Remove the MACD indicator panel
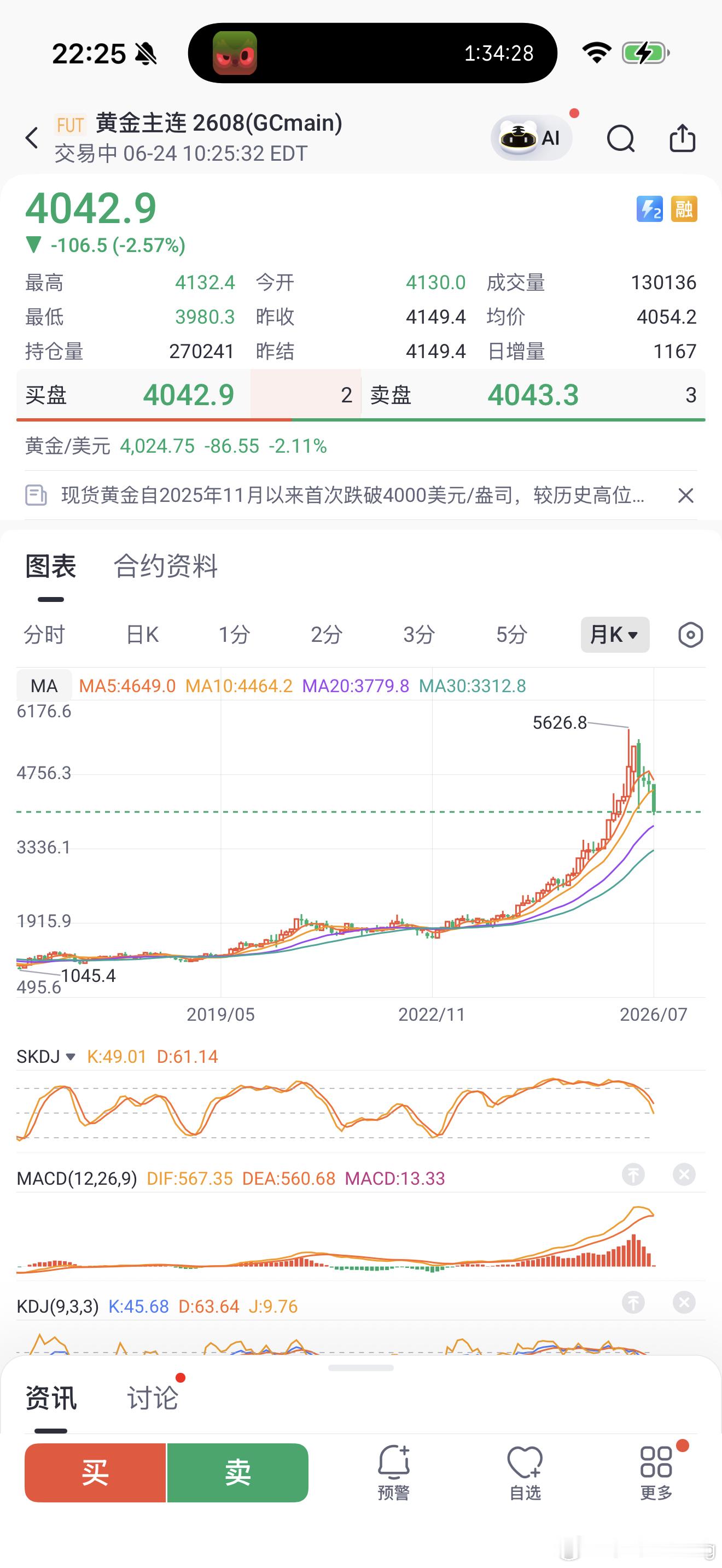The height and width of the screenshot is (1568, 722). point(684,1174)
